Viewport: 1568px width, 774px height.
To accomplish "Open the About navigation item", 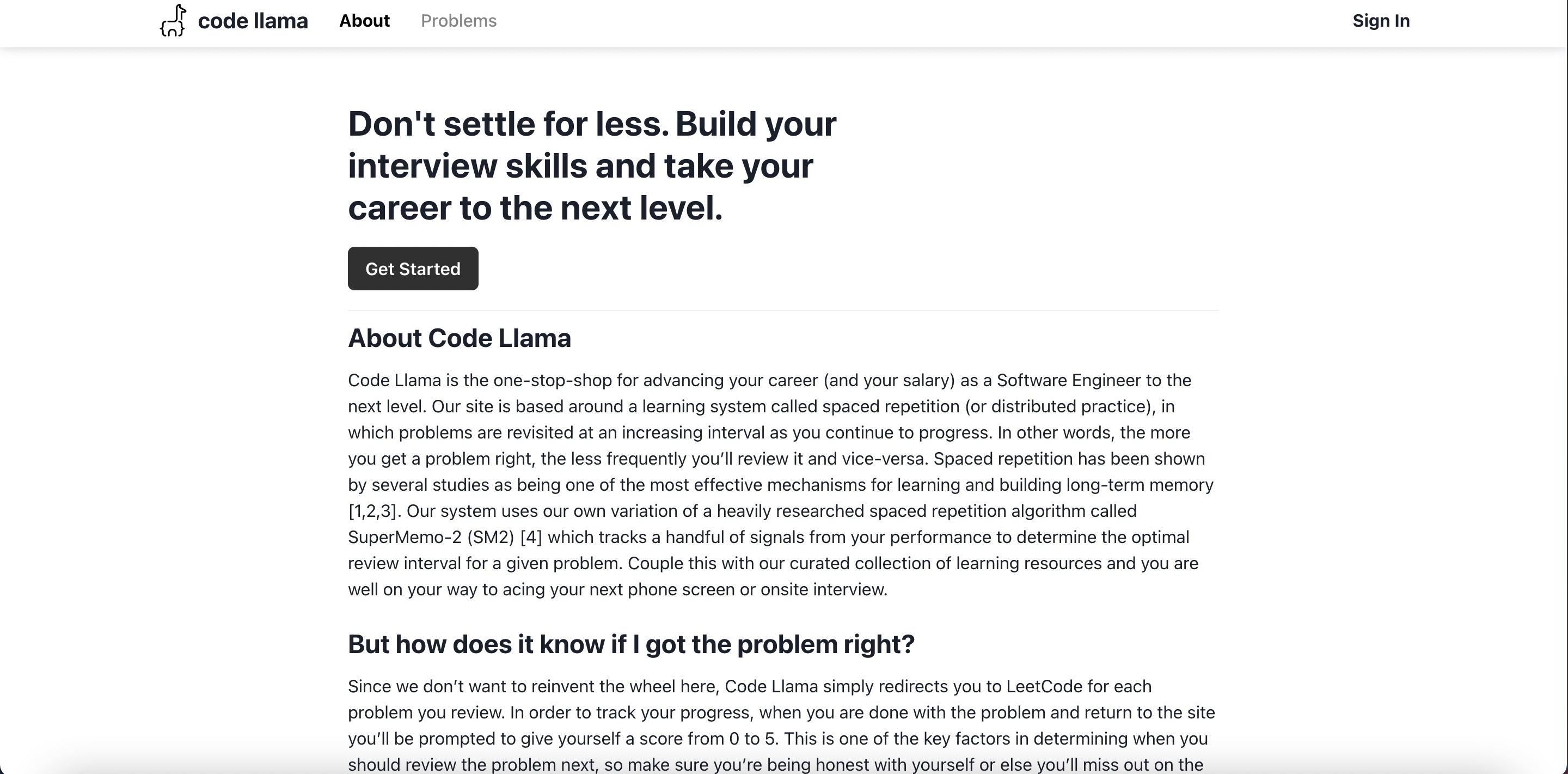I will 364,21.
